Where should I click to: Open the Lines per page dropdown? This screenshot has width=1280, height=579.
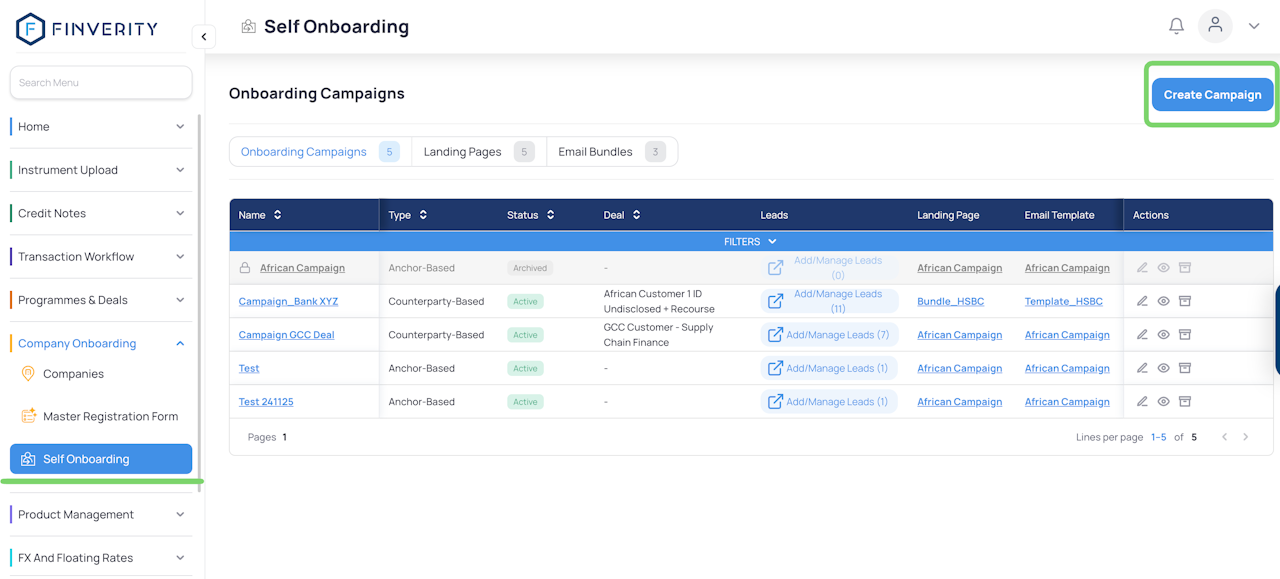pos(1158,437)
